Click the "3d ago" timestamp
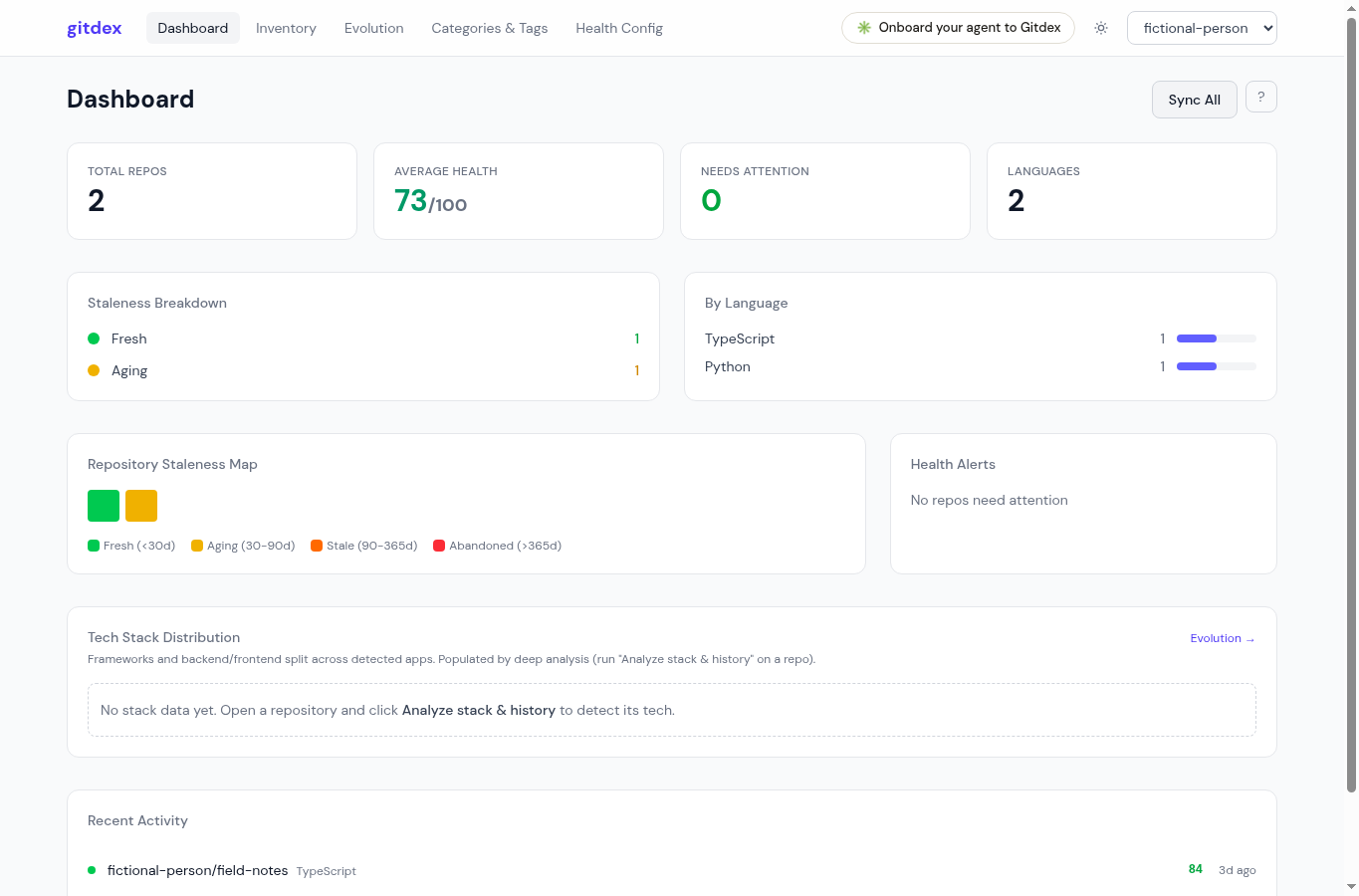The height and width of the screenshot is (896, 1359). [1238, 870]
